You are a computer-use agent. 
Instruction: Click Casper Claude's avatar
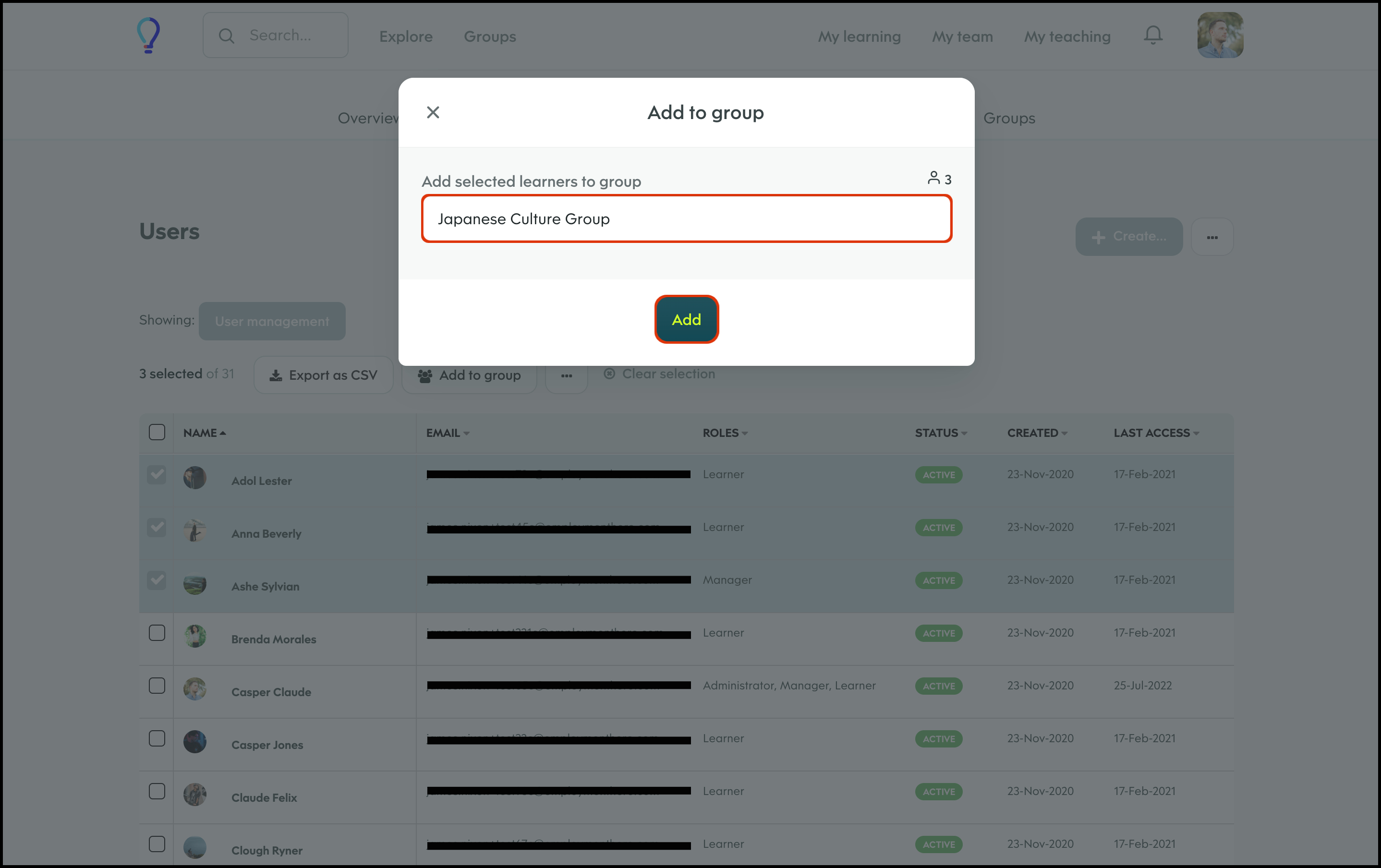tap(194, 688)
